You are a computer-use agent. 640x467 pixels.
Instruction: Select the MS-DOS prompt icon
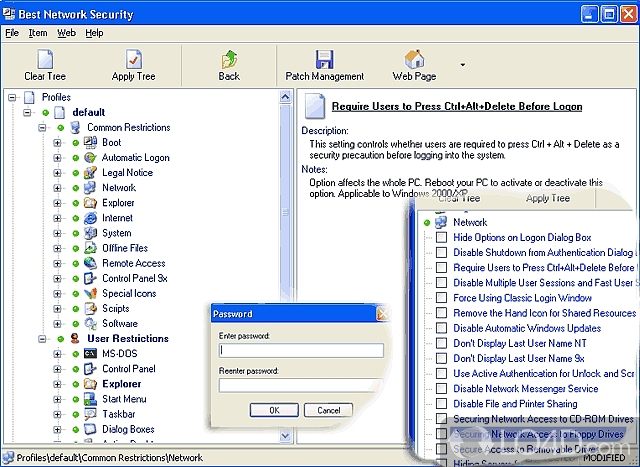[x=90, y=354]
